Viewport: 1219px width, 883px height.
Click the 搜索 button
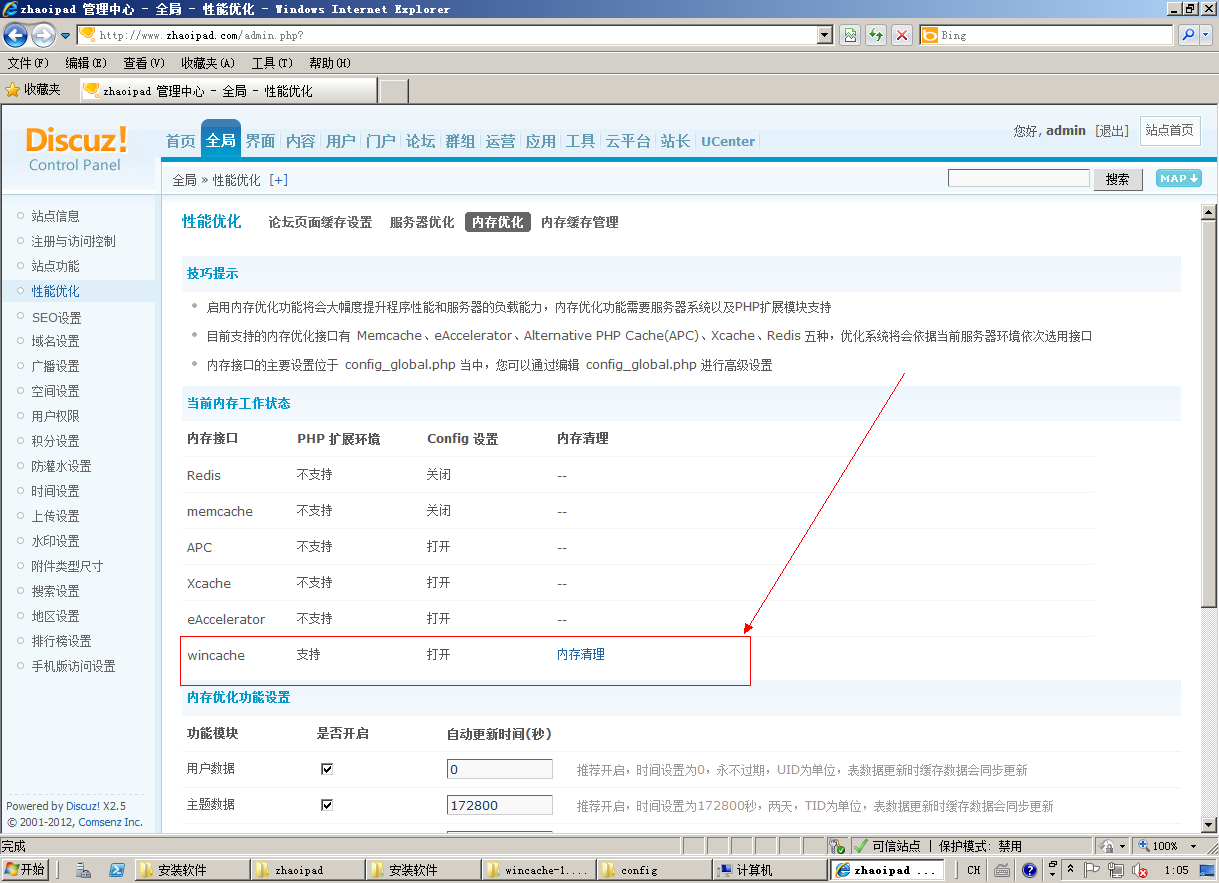1118,179
